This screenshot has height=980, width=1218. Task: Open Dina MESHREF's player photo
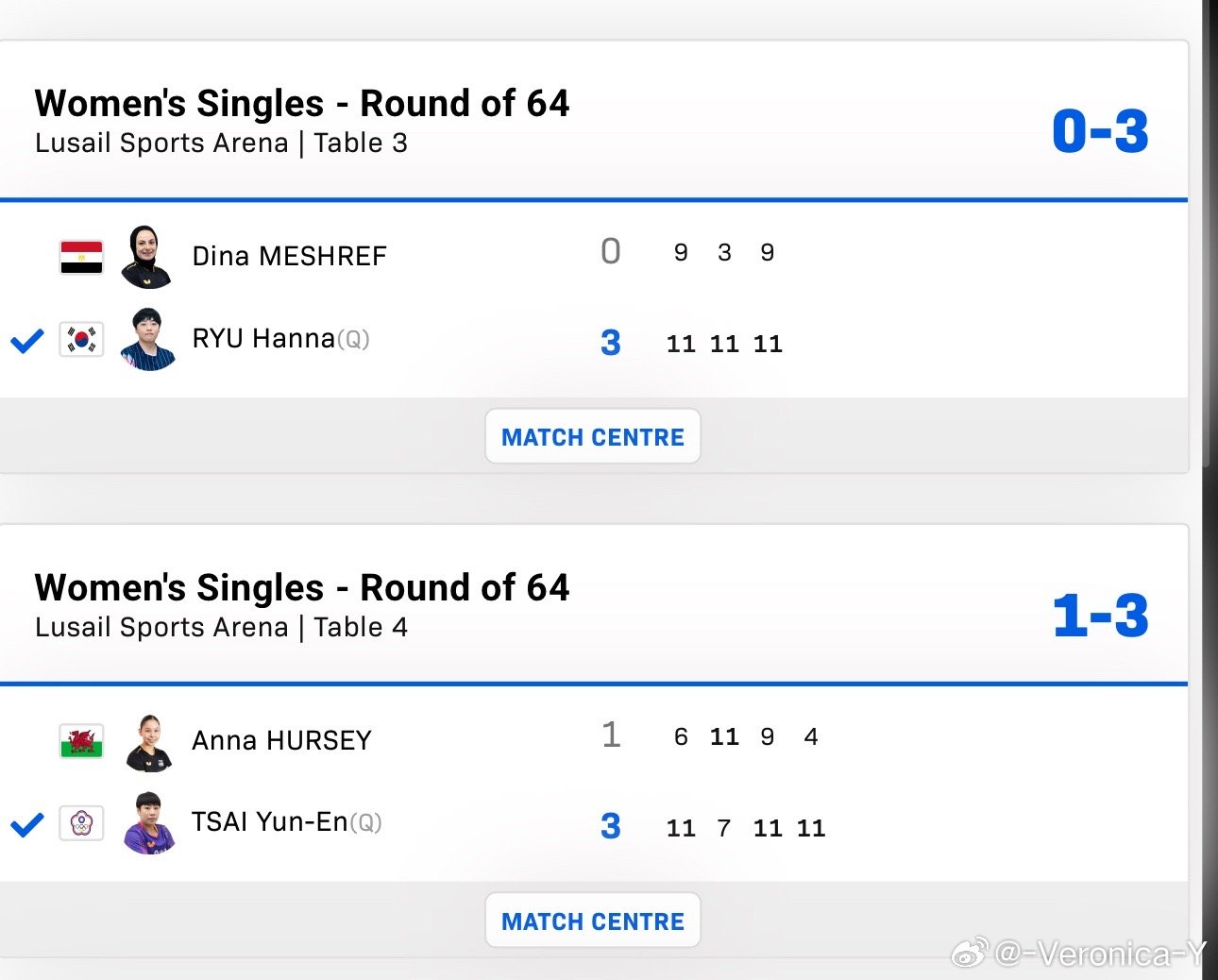(147, 257)
